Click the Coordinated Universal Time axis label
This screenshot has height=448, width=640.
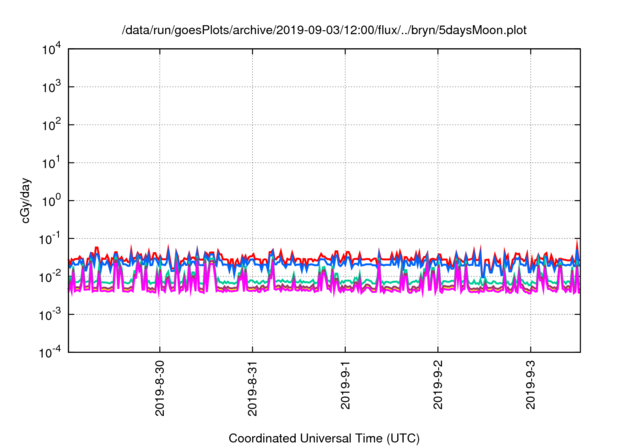coord(323,439)
